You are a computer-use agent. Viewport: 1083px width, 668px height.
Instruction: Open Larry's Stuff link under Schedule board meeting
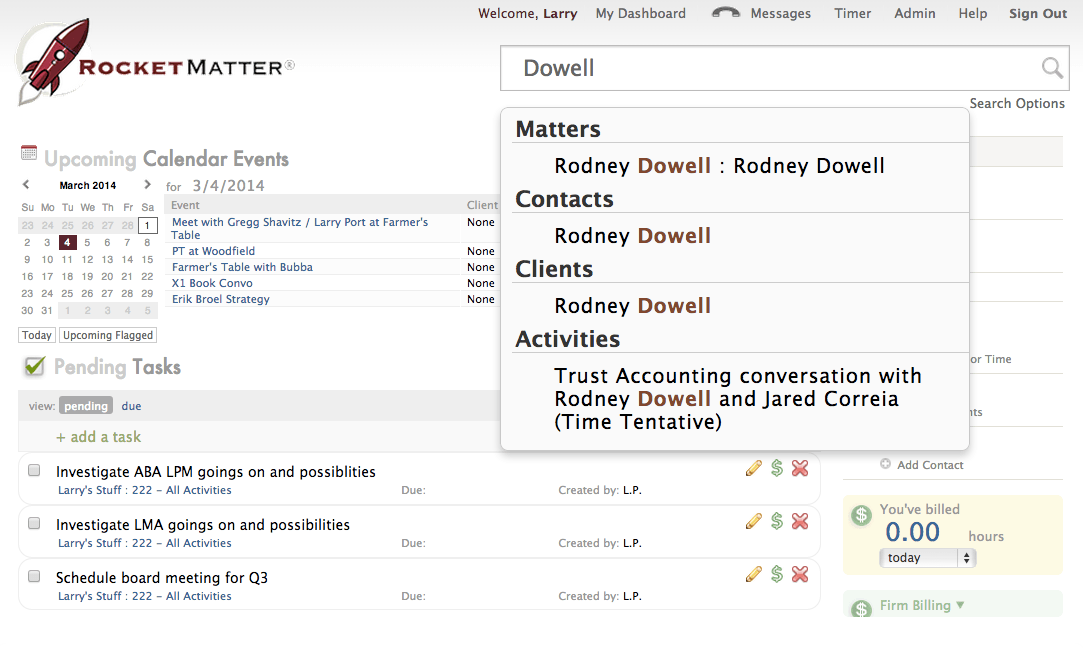point(144,596)
